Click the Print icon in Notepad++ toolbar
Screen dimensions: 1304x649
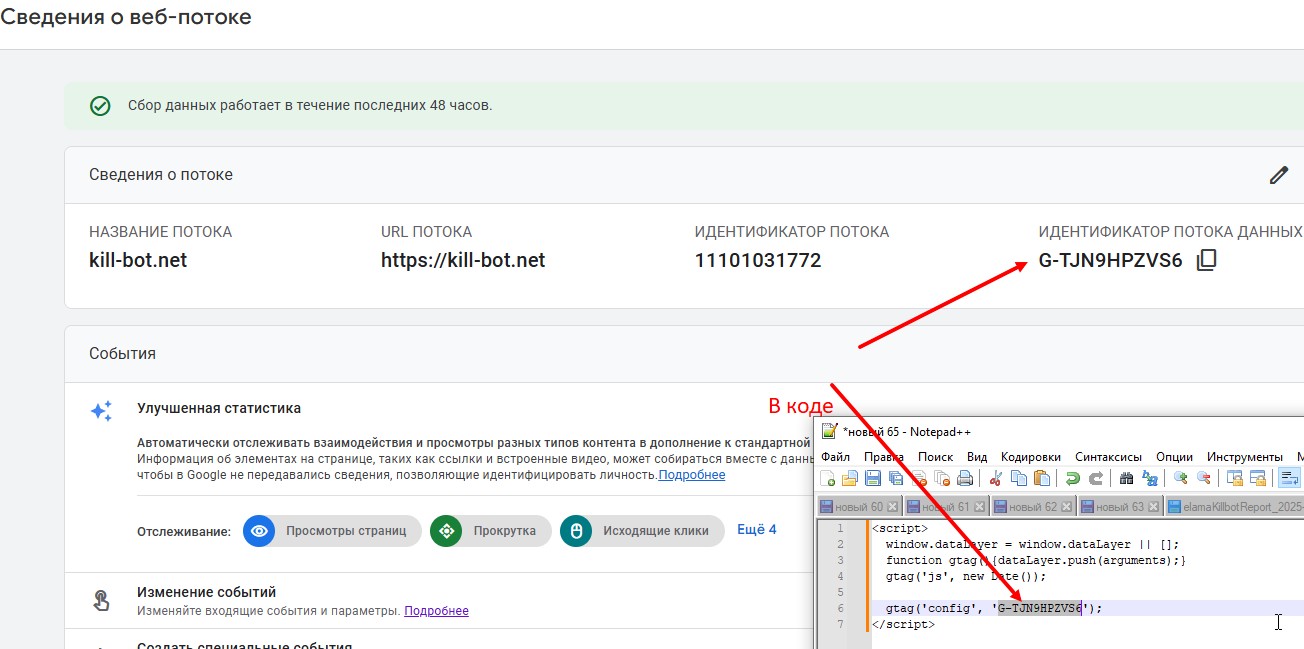pos(965,478)
